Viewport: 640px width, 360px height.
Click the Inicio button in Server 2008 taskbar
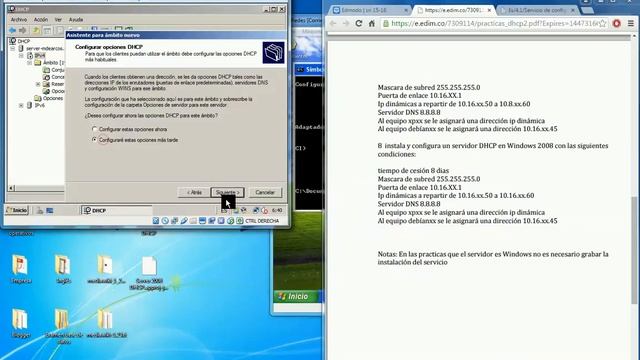(17, 210)
